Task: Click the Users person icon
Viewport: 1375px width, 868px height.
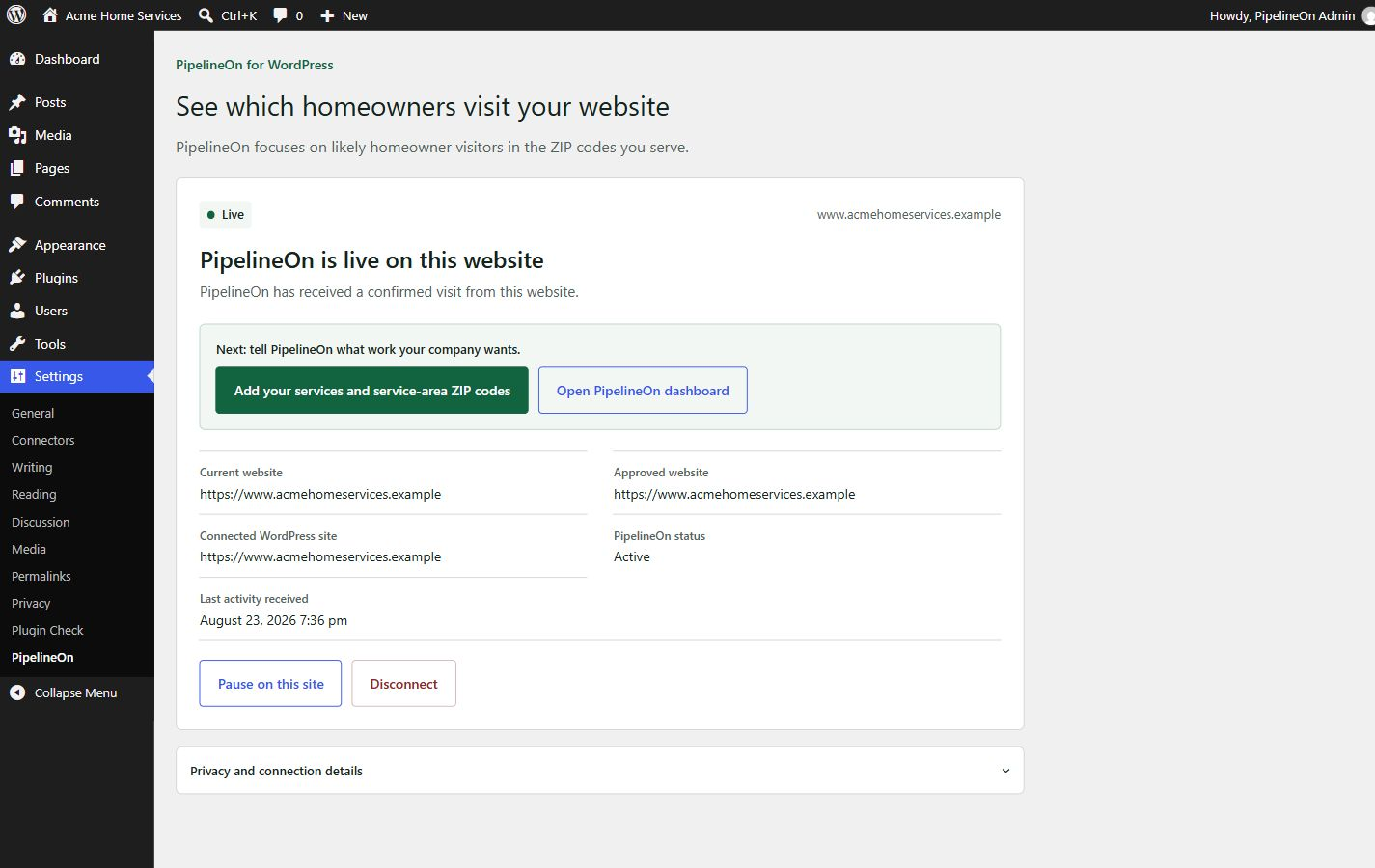Action: (x=17, y=311)
